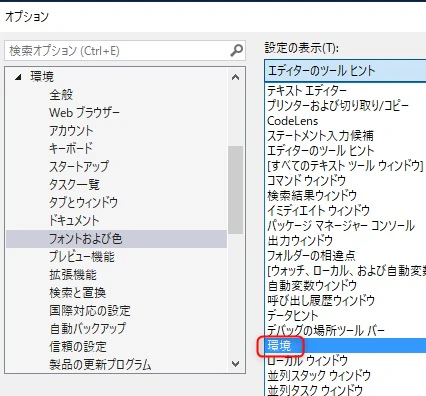
Task: Choose ステートメント入力候補 list entry
Action: (346, 135)
